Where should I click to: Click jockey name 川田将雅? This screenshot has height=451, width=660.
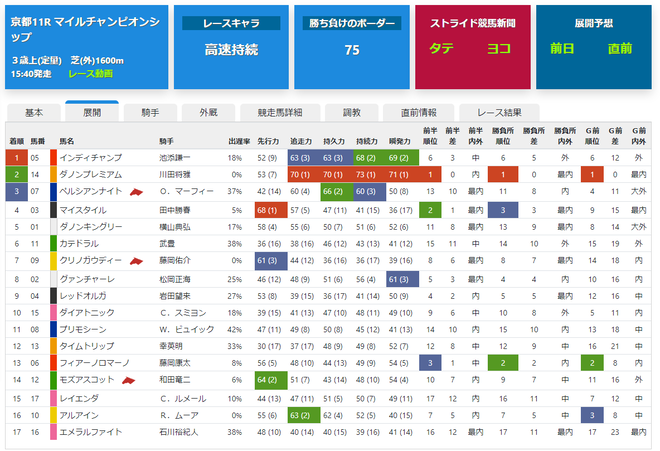[x=175, y=174]
